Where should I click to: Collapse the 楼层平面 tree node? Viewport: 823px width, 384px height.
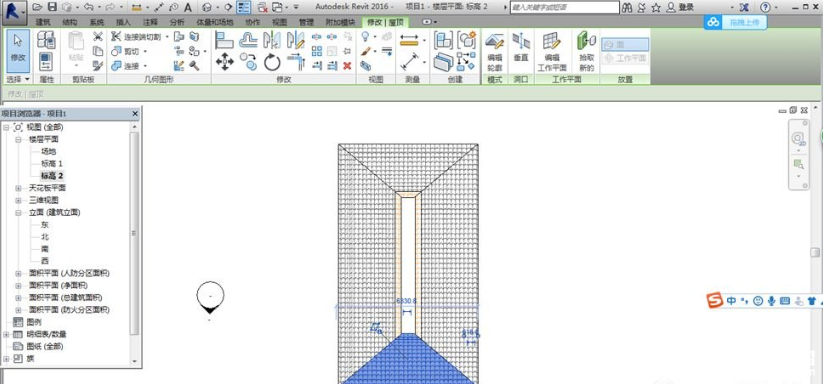[x=19, y=140]
